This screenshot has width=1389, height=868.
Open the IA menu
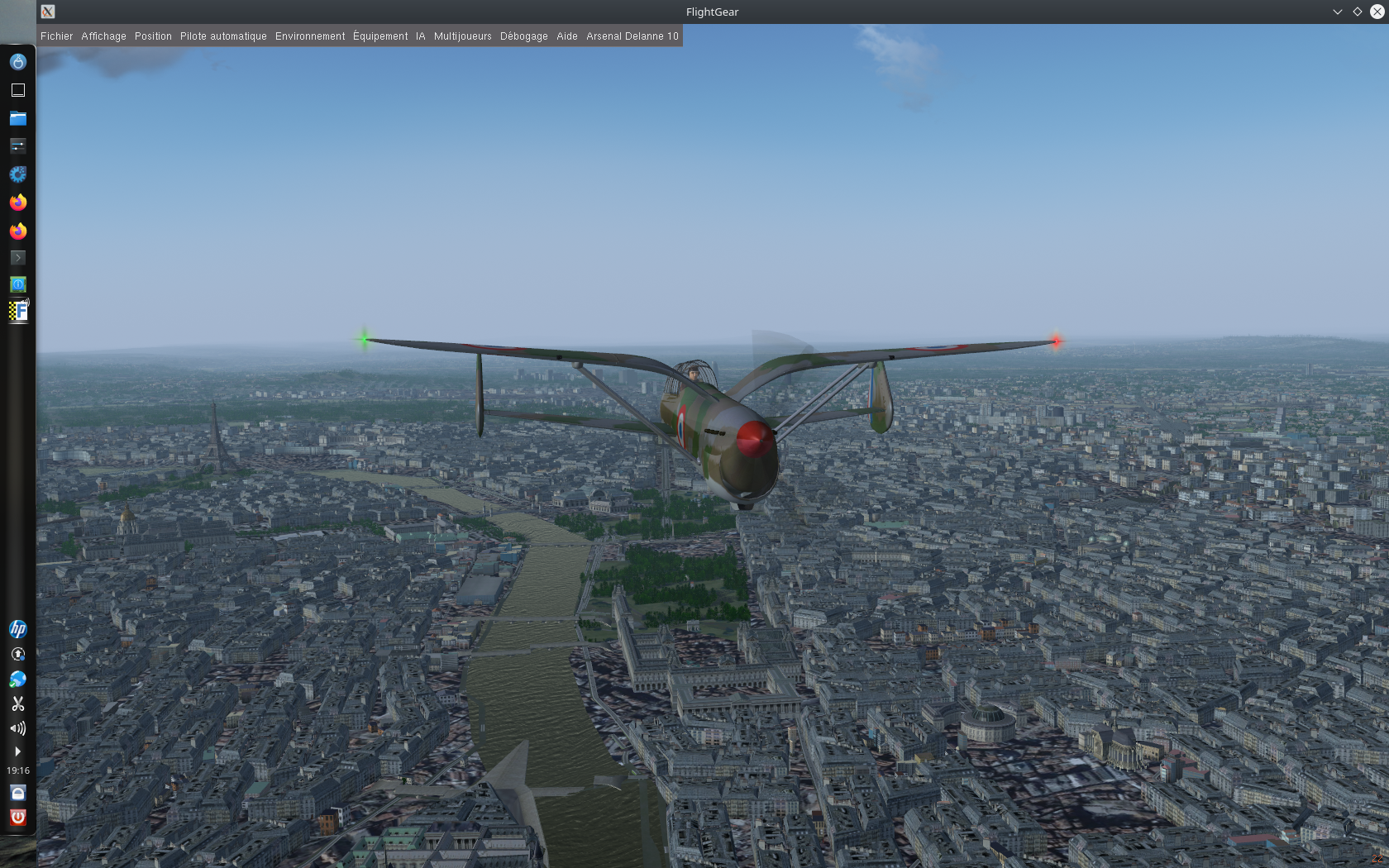[x=421, y=36]
